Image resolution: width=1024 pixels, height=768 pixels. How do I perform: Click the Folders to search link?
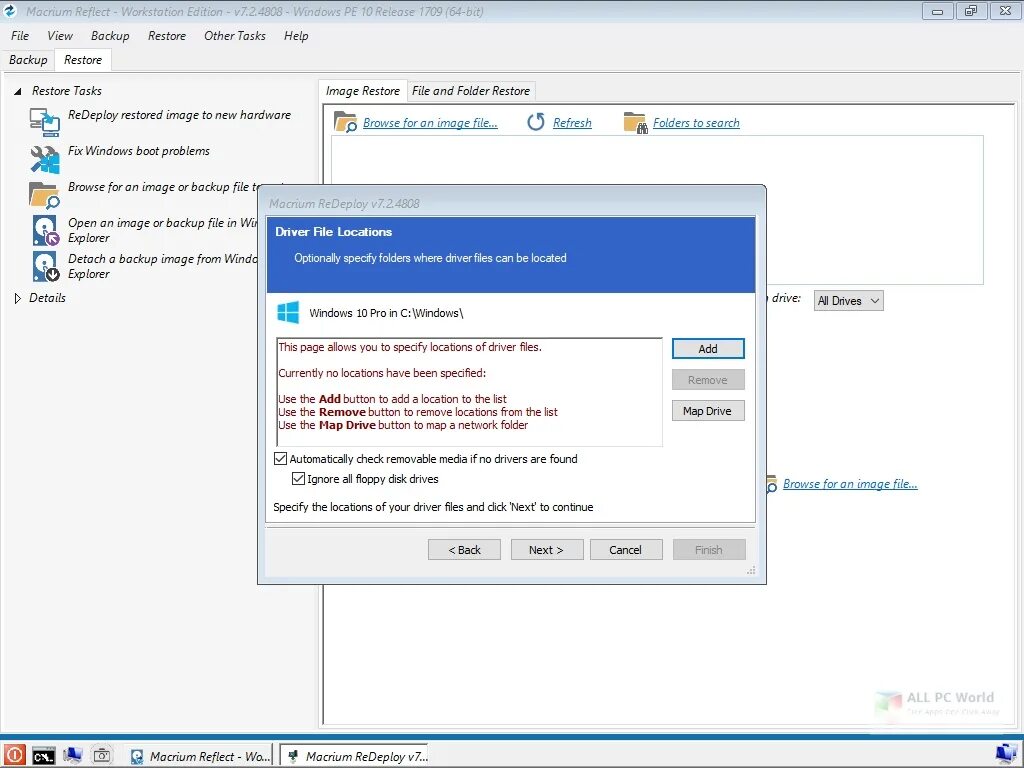pyautogui.click(x=696, y=123)
